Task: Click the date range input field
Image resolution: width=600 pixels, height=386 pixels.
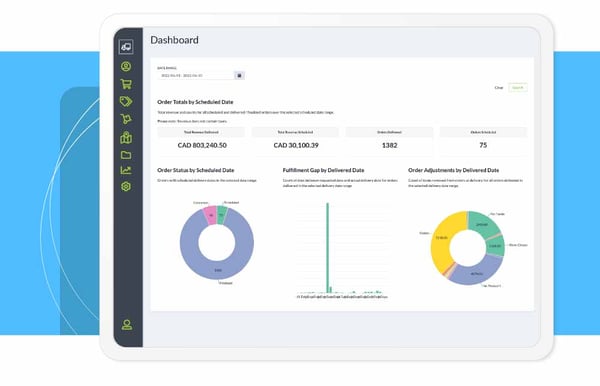Action: point(196,75)
